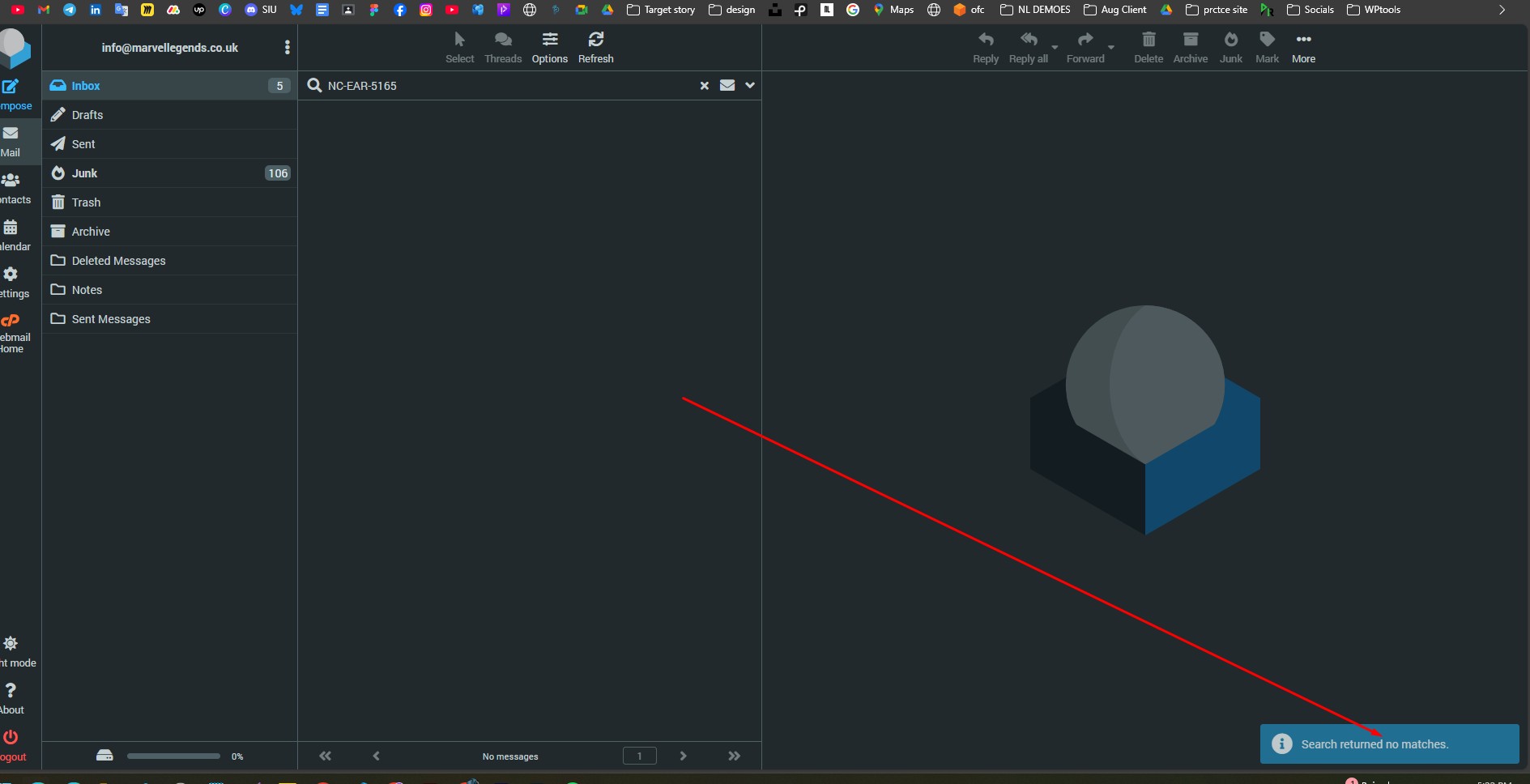Open the search scope dropdown

[x=749, y=85]
